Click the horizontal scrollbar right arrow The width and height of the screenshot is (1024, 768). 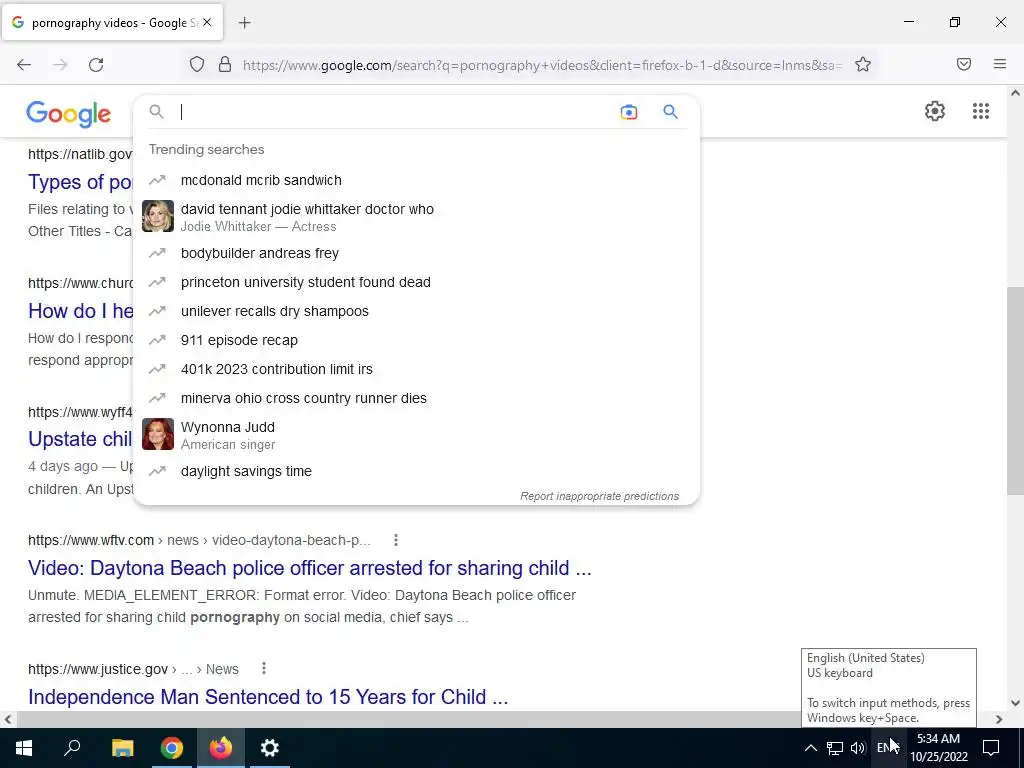tap(999, 719)
